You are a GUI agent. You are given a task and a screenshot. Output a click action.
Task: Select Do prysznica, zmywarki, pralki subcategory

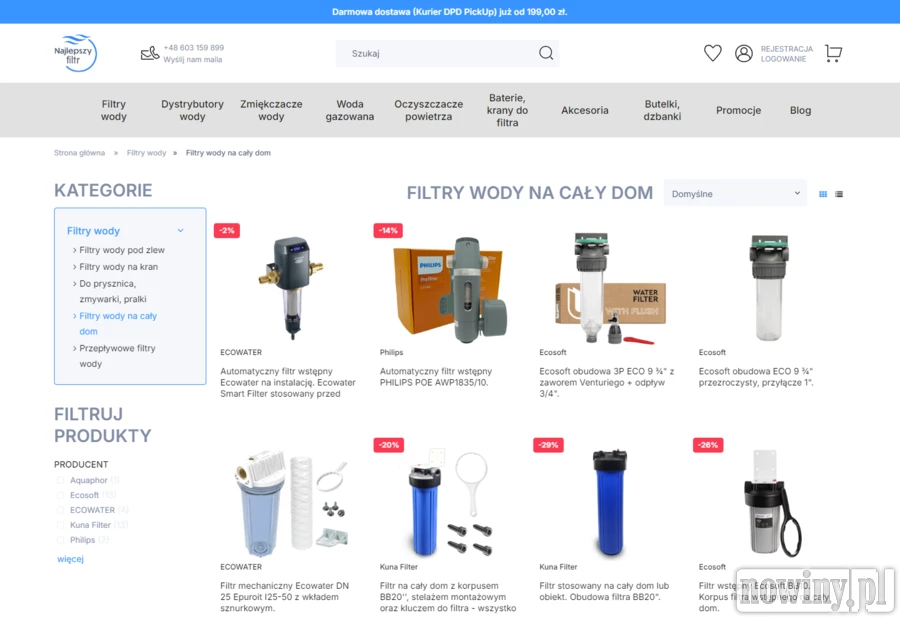[112, 291]
